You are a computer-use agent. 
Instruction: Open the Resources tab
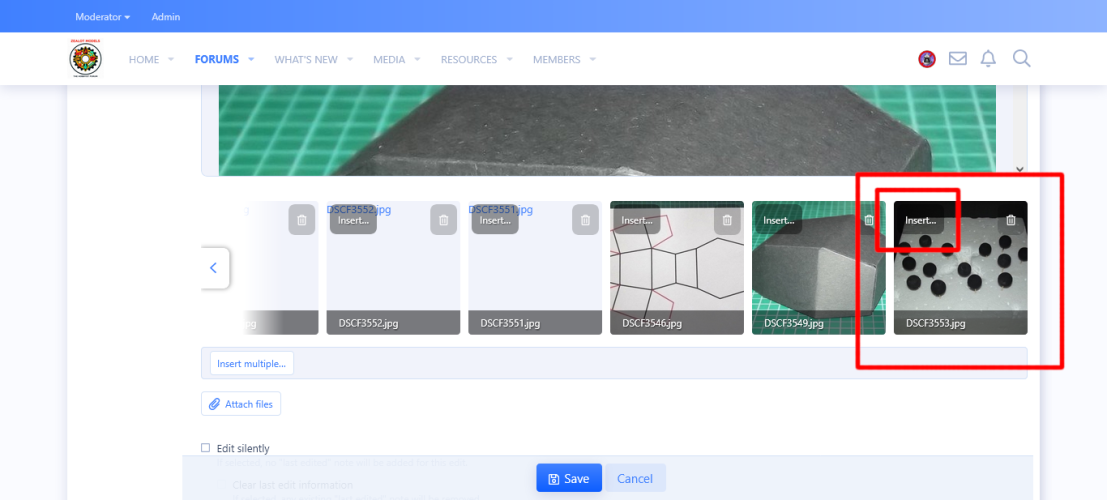[x=469, y=59]
